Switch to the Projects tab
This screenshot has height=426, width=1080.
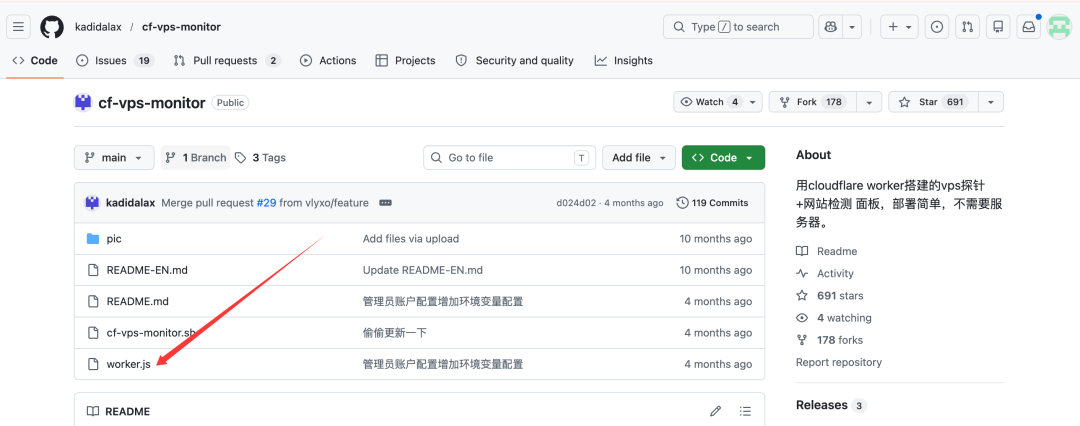[405, 61]
